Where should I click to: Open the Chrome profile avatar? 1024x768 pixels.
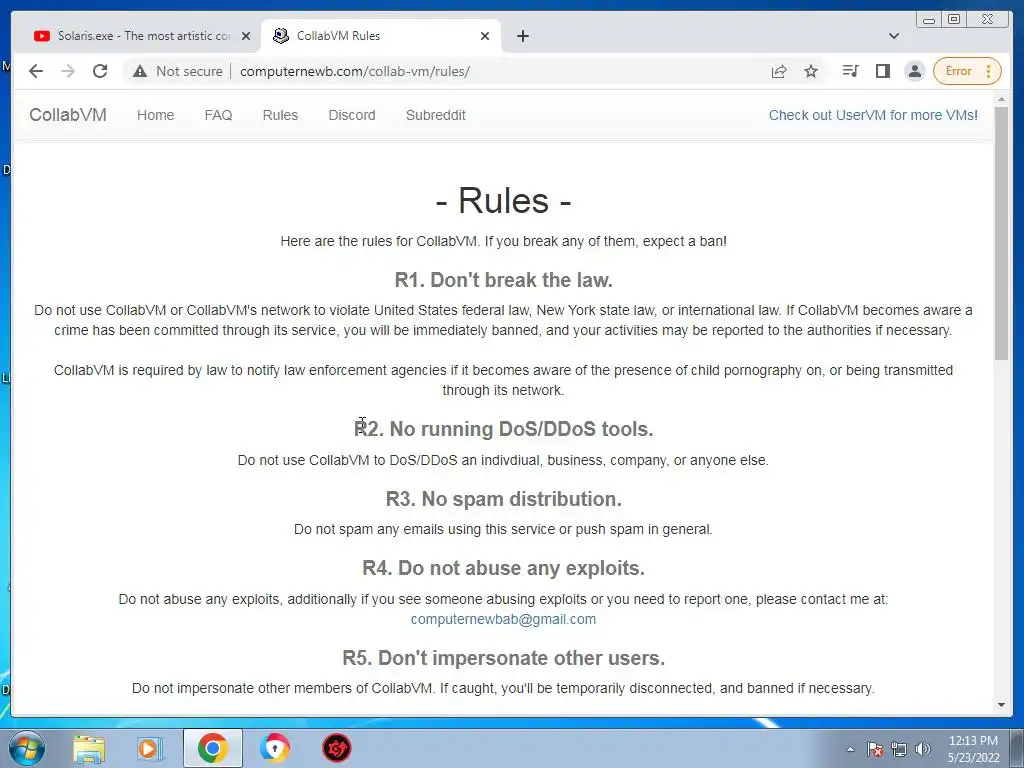coord(915,71)
